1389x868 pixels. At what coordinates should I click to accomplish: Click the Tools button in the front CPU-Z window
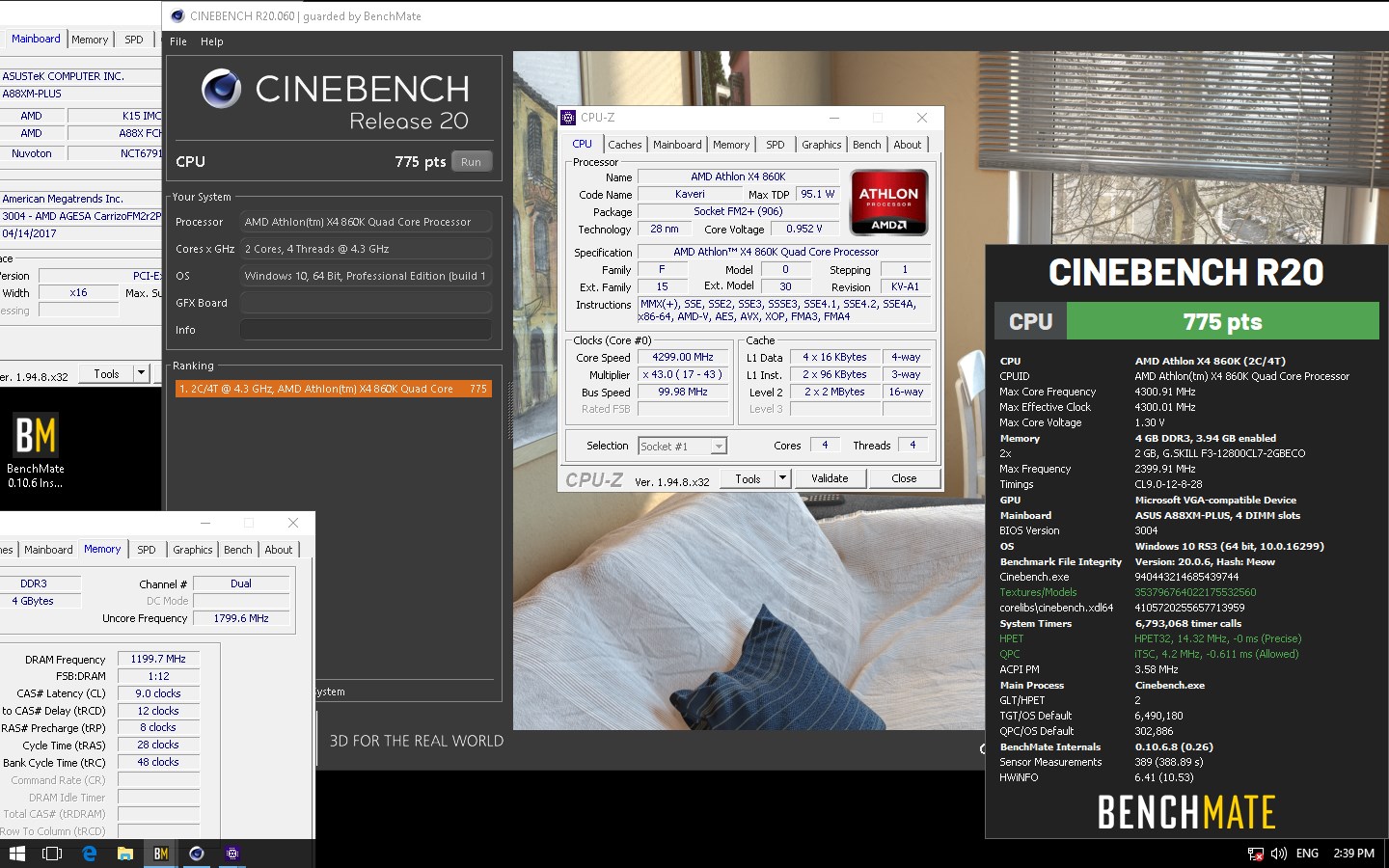[x=748, y=478]
